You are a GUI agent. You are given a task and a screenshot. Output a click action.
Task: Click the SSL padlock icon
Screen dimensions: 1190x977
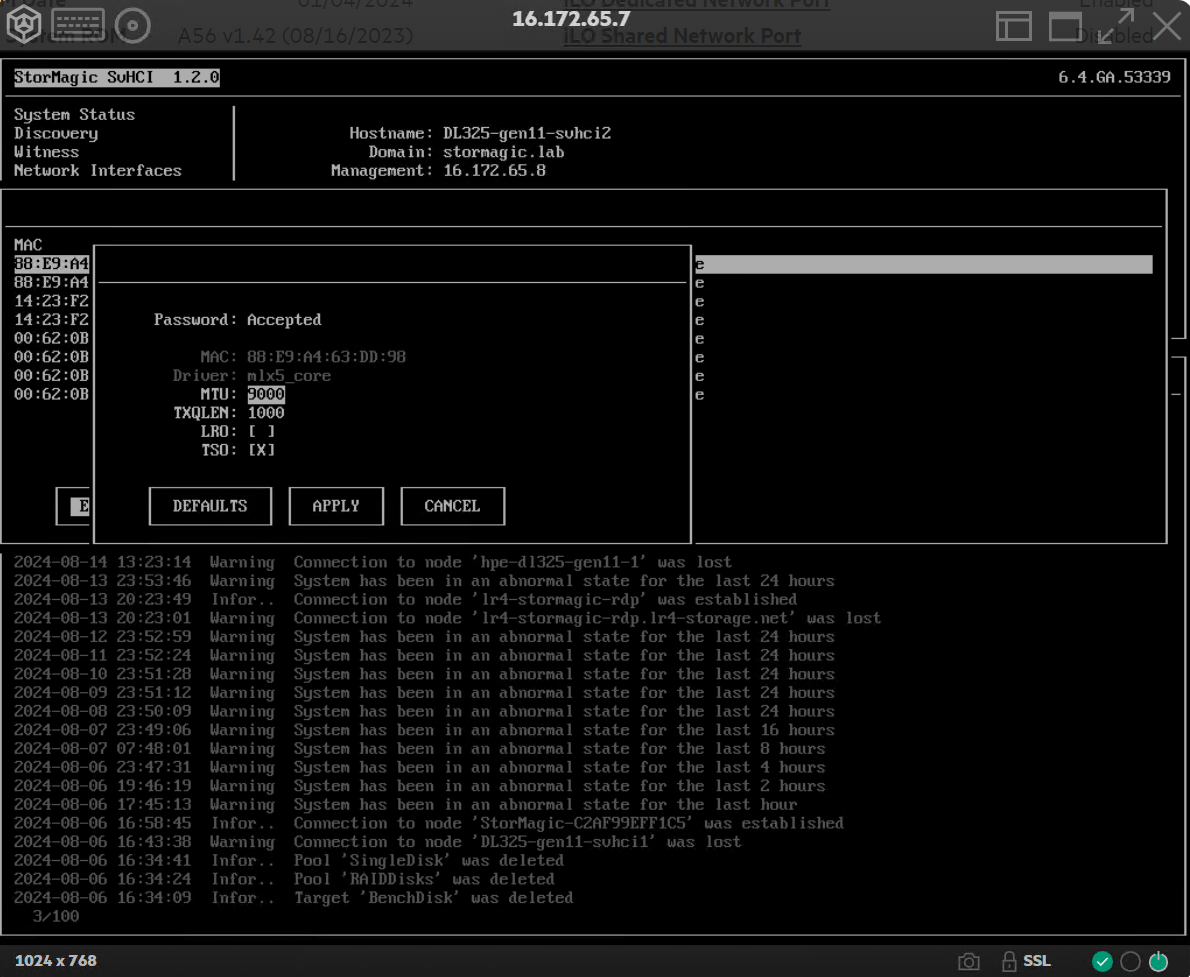(x=1009, y=961)
